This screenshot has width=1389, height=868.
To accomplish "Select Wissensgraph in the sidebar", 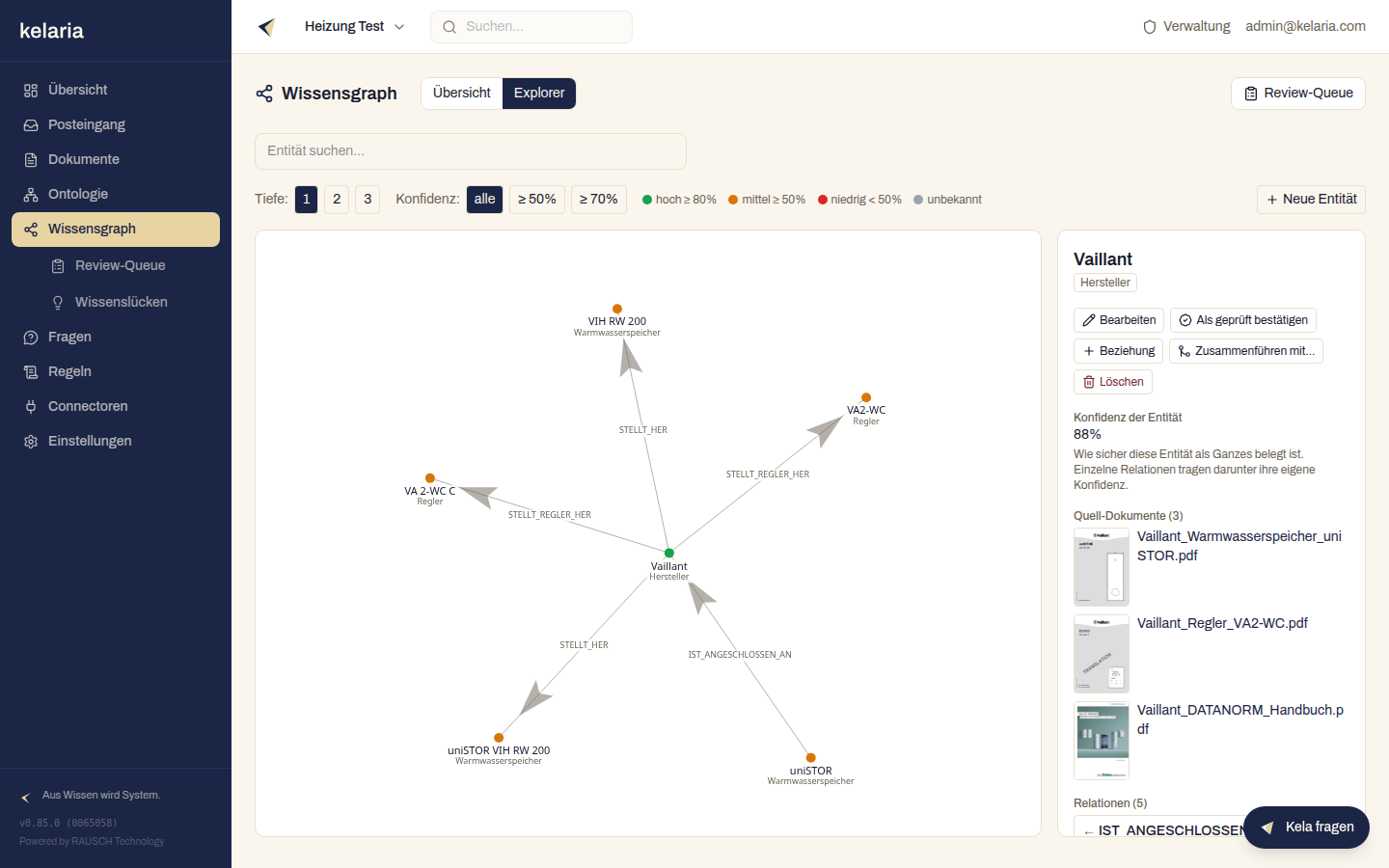I will (116, 230).
